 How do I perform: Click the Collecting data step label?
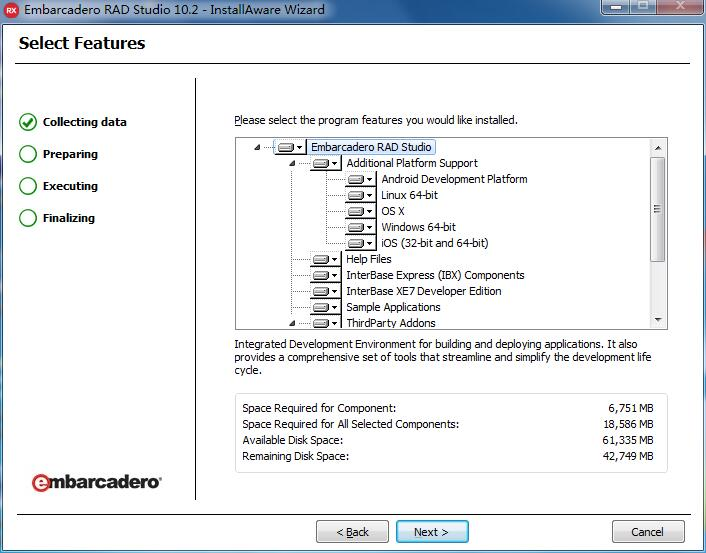pos(85,122)
